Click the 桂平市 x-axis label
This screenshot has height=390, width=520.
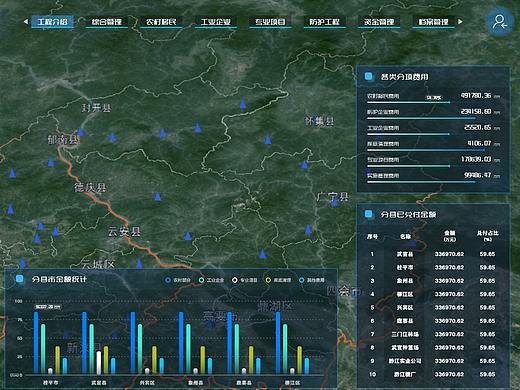pyautogui.click(x=50, y=383)
